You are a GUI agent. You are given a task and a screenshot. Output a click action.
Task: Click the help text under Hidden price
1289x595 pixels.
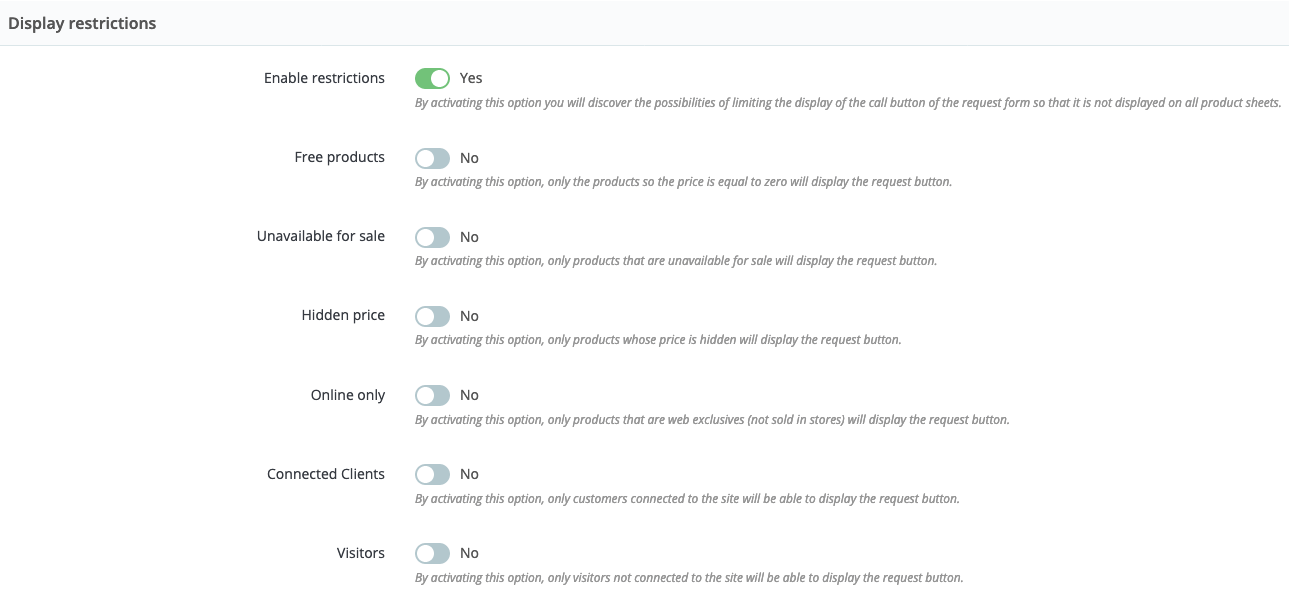(658, 340)
